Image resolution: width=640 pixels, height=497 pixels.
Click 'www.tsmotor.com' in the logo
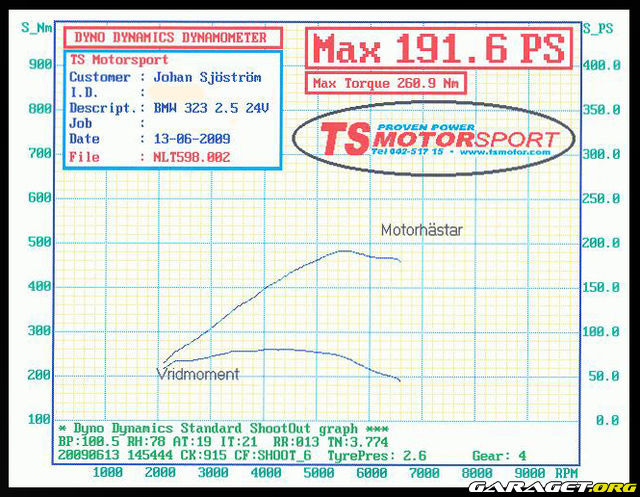tap(505, 152)
